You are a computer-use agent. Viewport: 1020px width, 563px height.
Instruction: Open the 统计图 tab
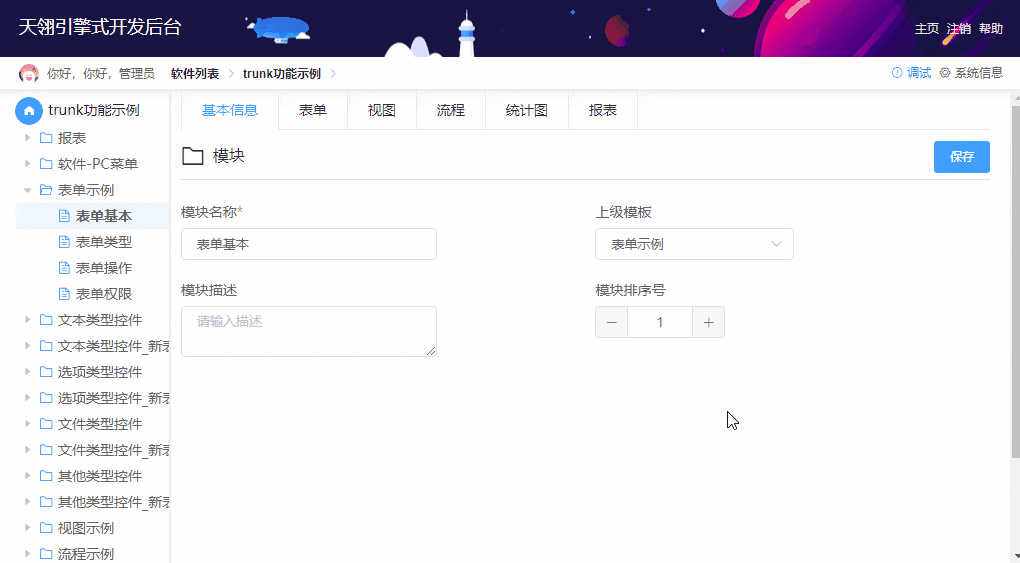526,111
